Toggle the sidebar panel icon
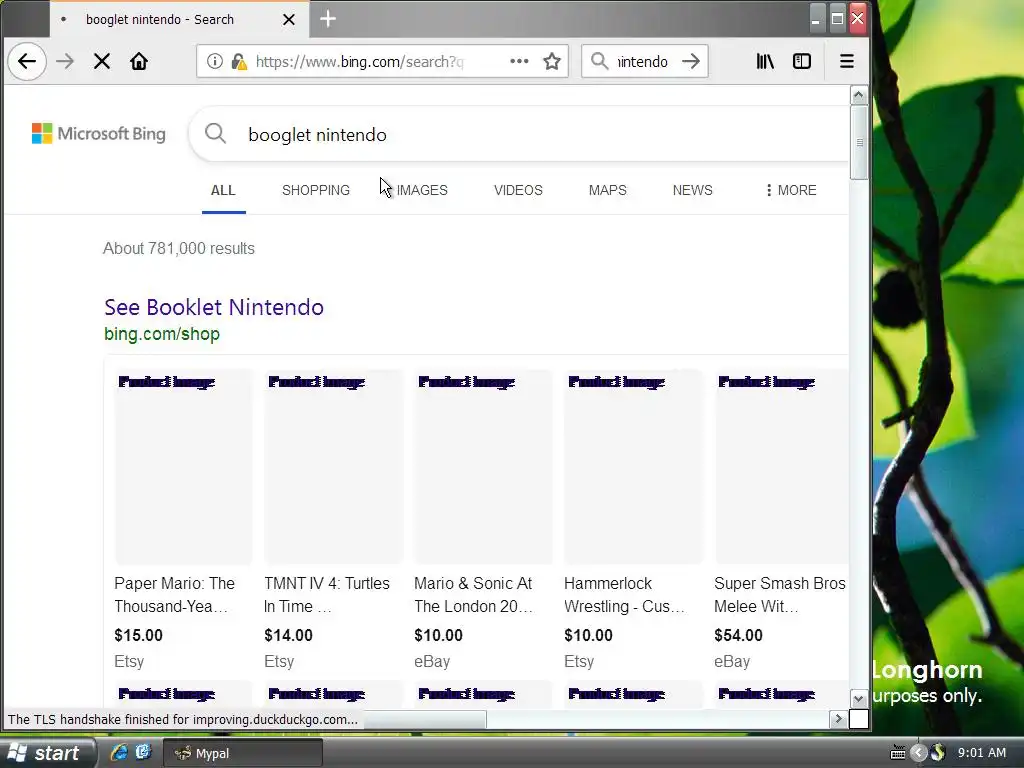1024x768 pixels. click(x=802, y=61)
